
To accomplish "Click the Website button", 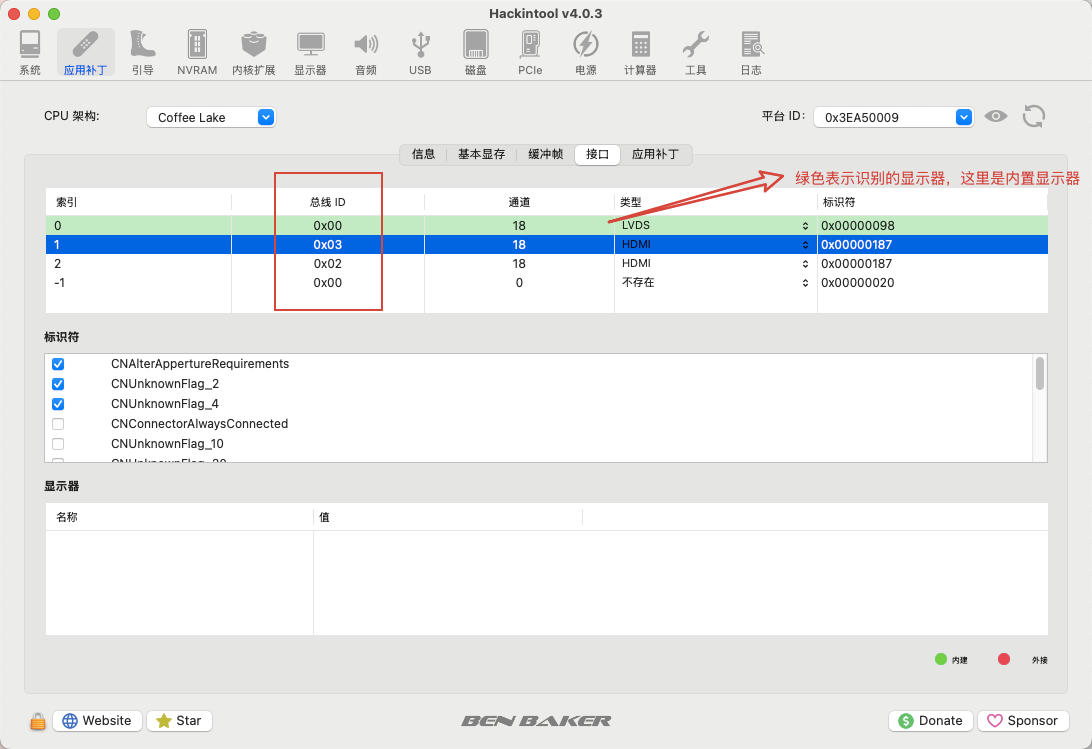I will (x=98, y=720).
